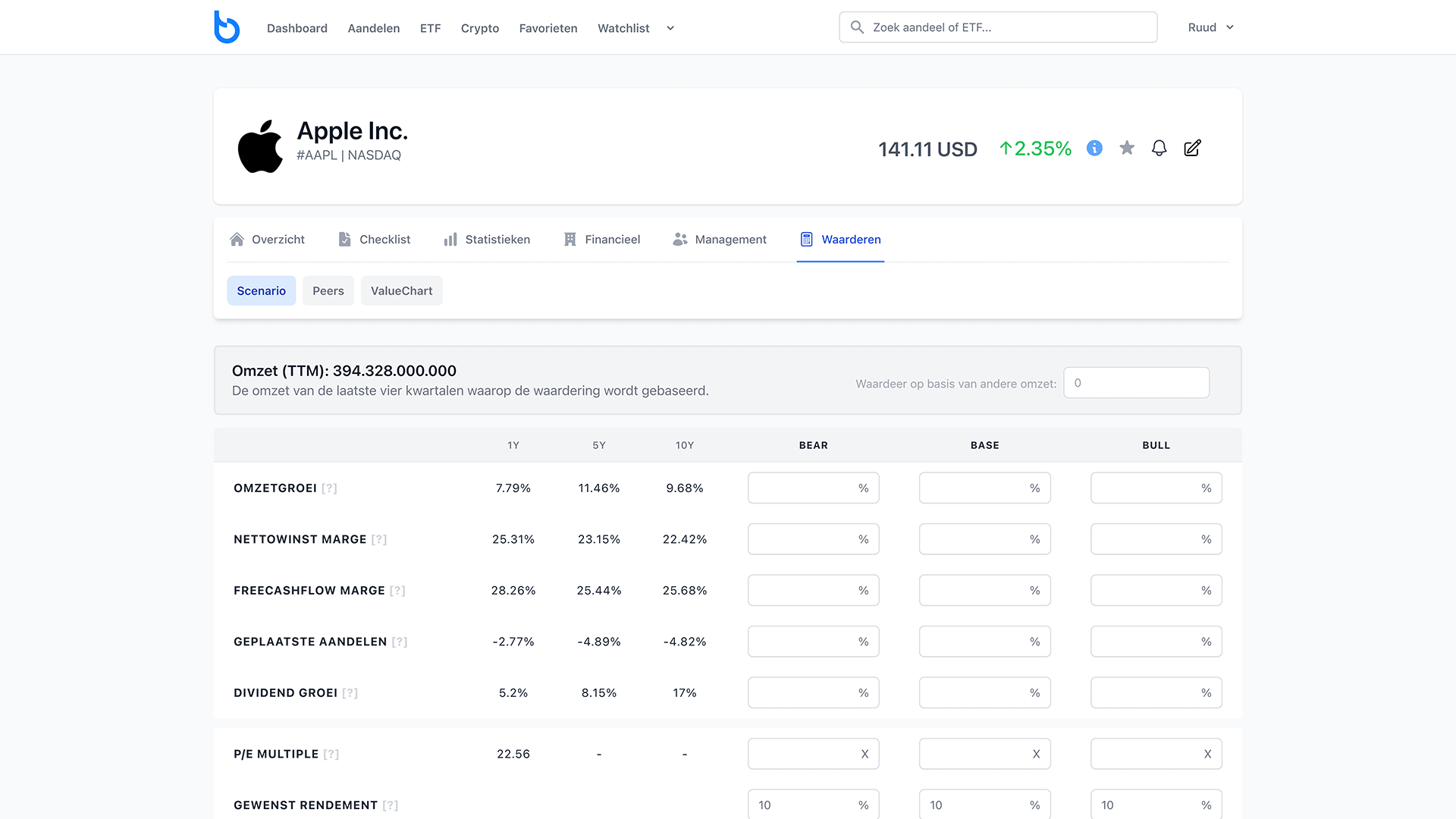Focus the alternative omzet input field

[x=1136, y=383]
